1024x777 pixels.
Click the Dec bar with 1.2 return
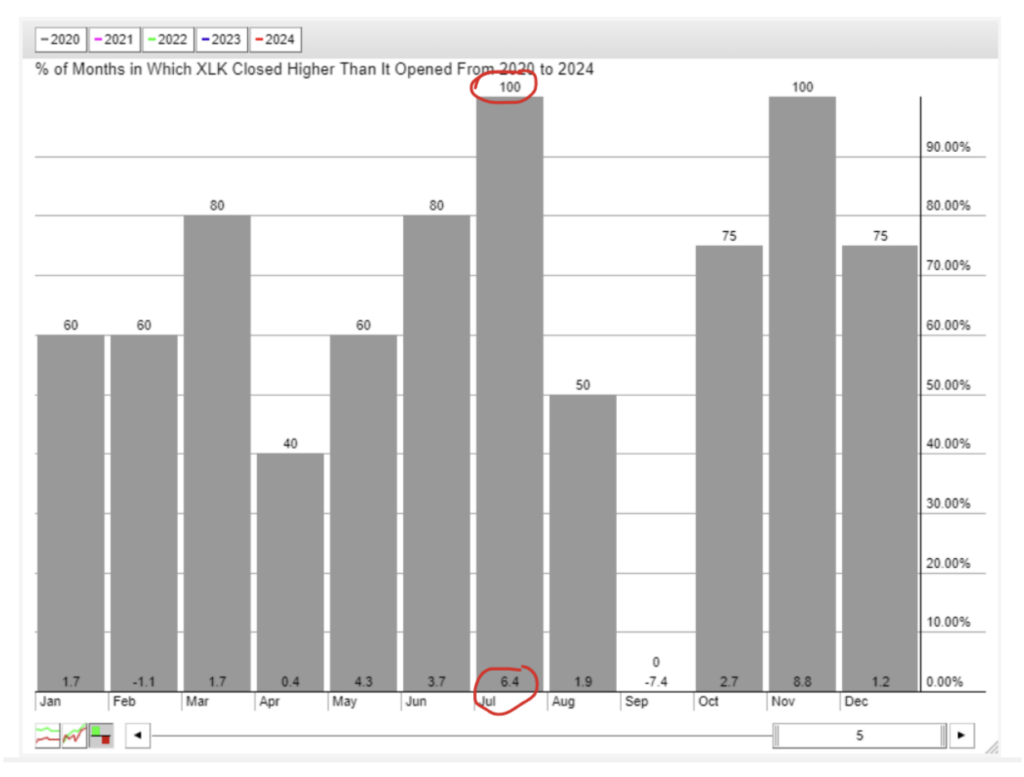pyautogui.click(x=880, y=468)
